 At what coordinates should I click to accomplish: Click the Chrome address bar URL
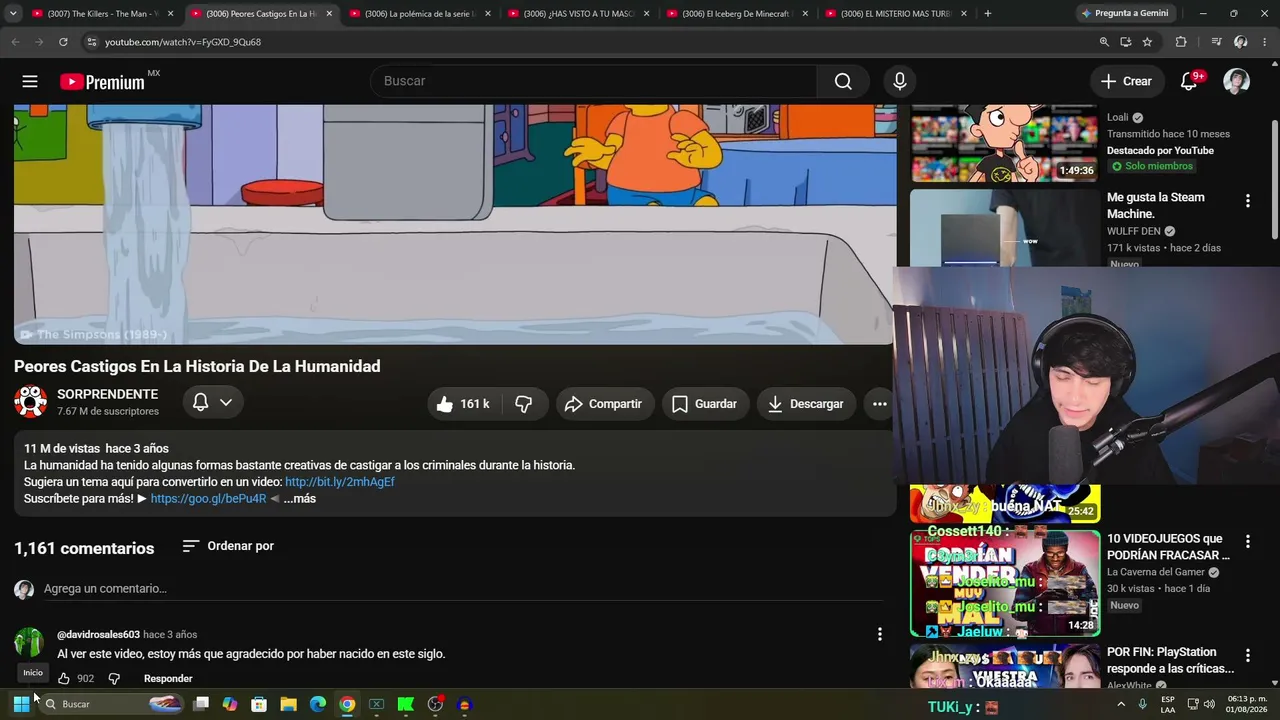click(183, 42)
